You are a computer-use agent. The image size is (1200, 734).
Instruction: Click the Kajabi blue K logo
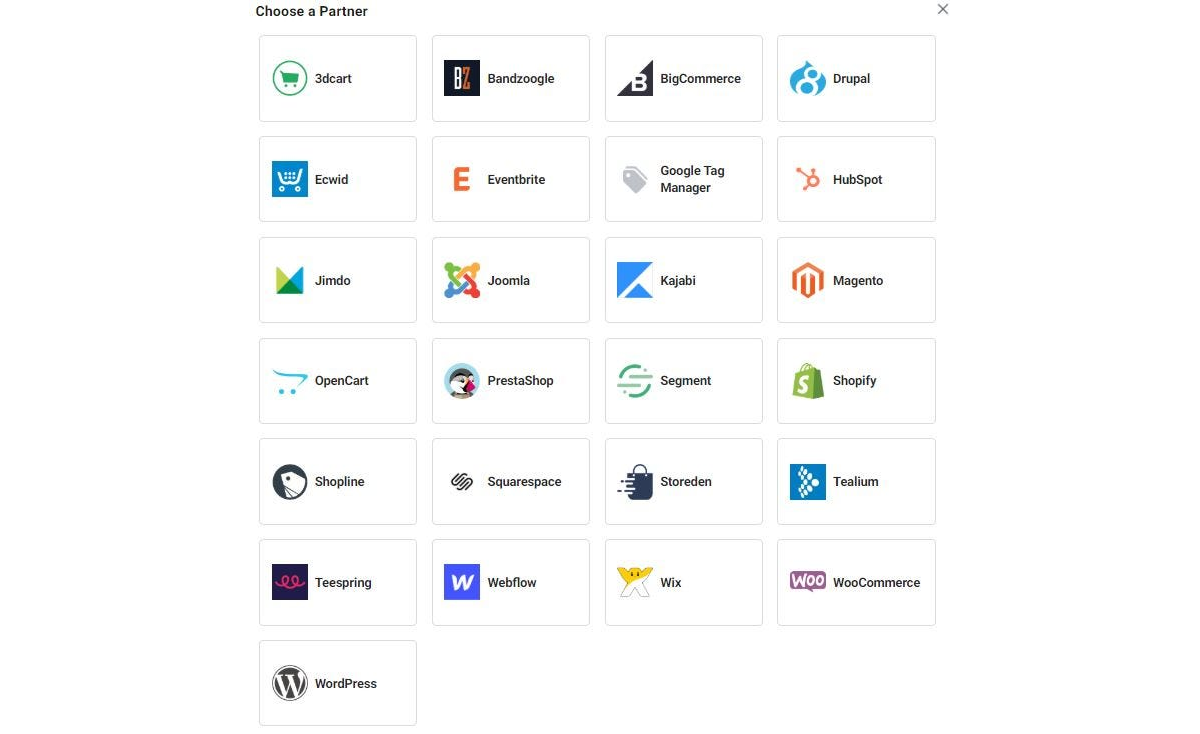635,280
